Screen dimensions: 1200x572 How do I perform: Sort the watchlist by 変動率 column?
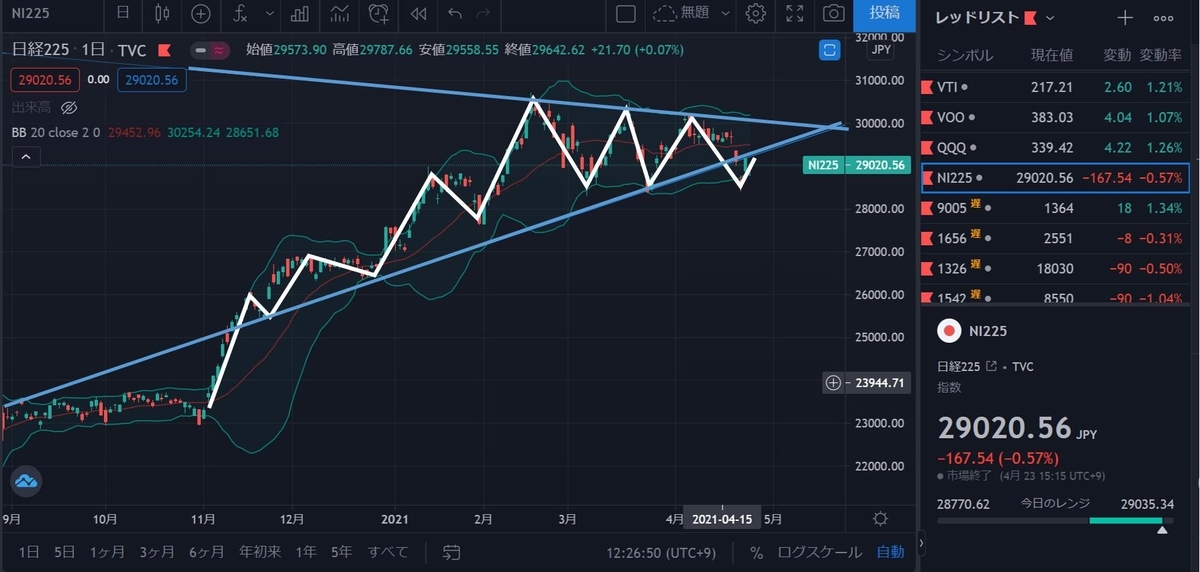click(x=1161, y=55)
